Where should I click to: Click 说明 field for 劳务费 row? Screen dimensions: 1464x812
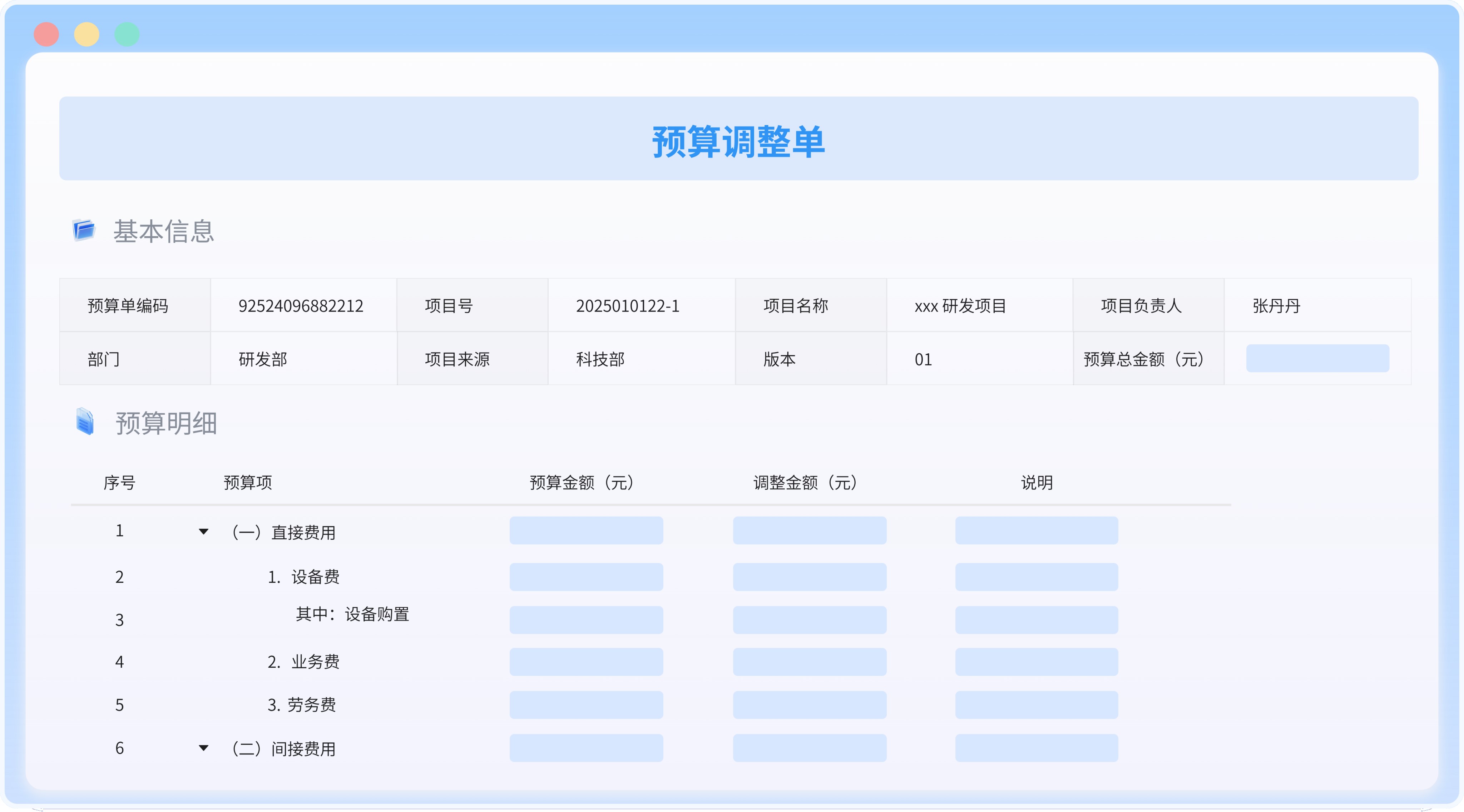(x=1037, y=705)
